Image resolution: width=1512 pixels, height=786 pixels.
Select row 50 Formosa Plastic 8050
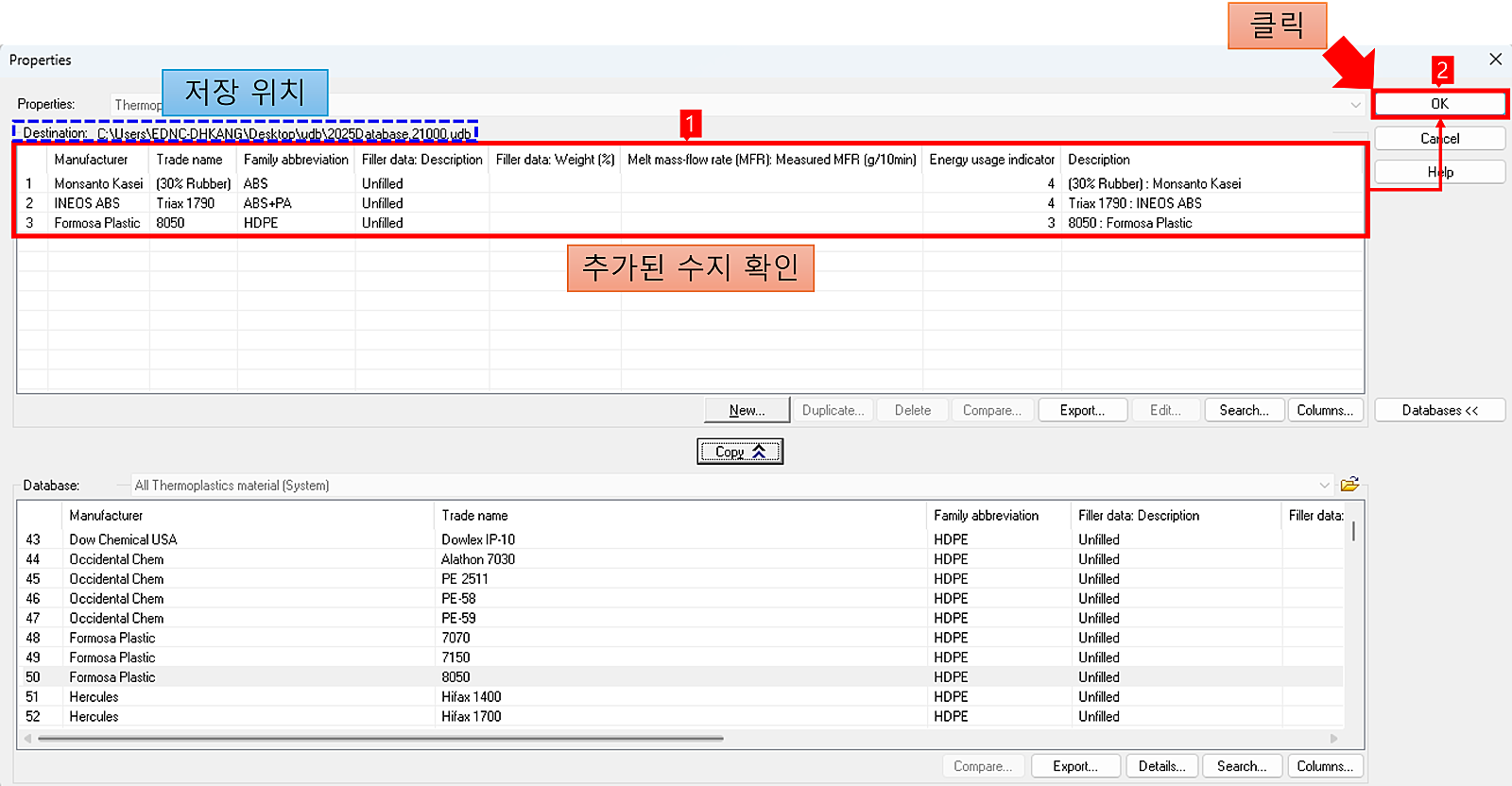point(681,677)
